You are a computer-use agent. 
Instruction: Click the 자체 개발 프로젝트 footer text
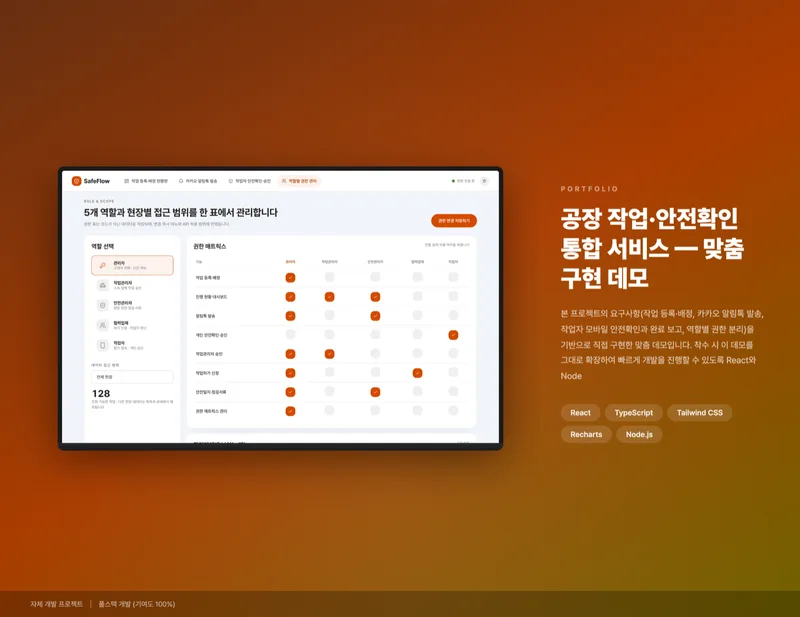tap(56, 604)
